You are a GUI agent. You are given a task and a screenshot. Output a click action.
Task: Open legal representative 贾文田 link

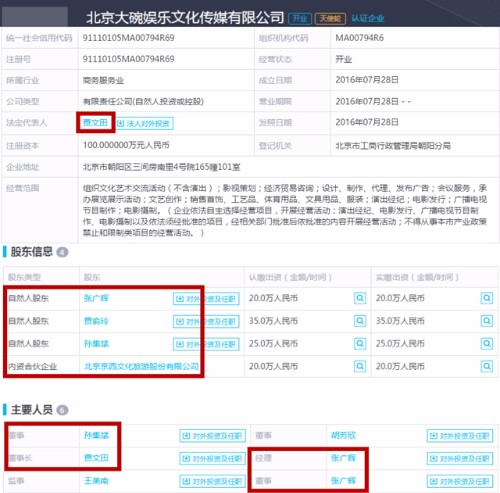[x=95, y=123]
